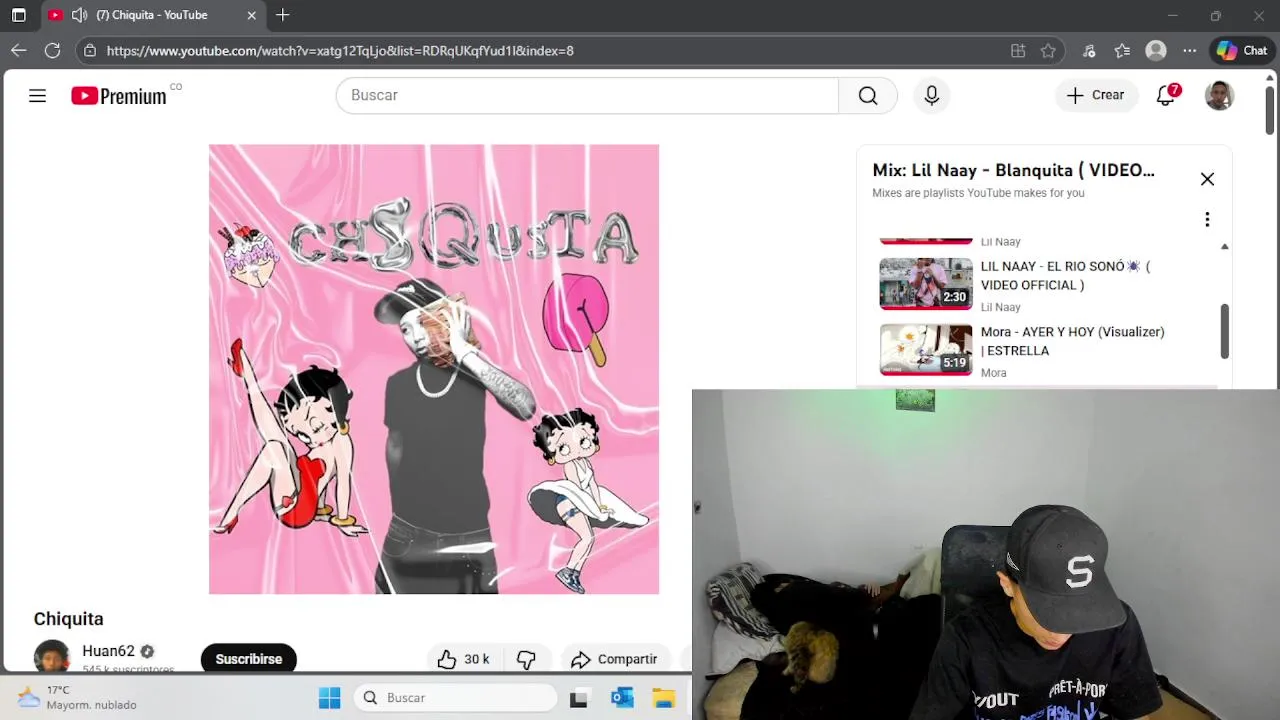Image resolution: width=1280 pixels, height=720 pixels.
Task: Select the Chiquita - YouTube tab
Action: point(153,15)
